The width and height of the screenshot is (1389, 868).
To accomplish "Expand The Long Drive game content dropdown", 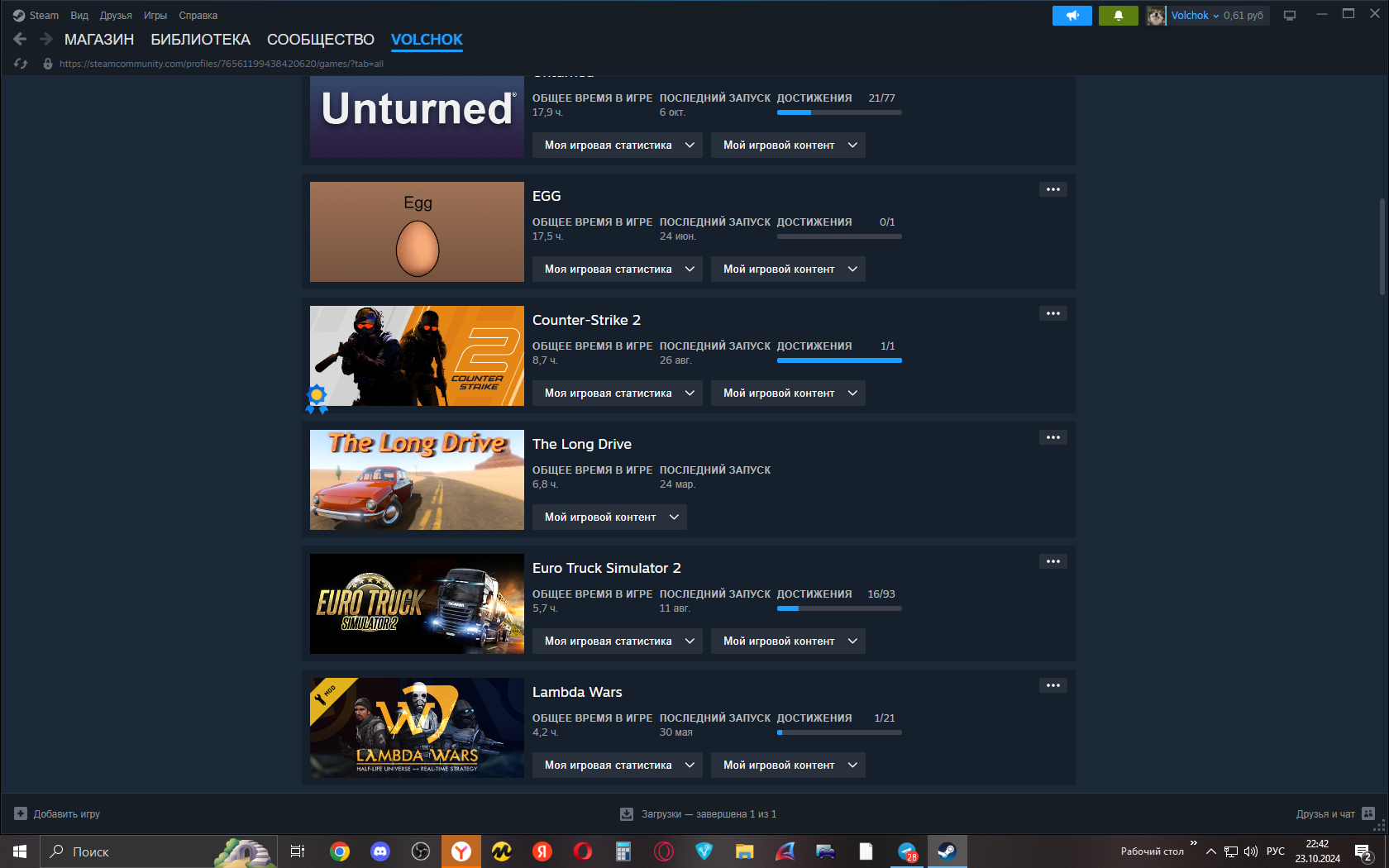I will pyautogui.click(x=609, y=517).
